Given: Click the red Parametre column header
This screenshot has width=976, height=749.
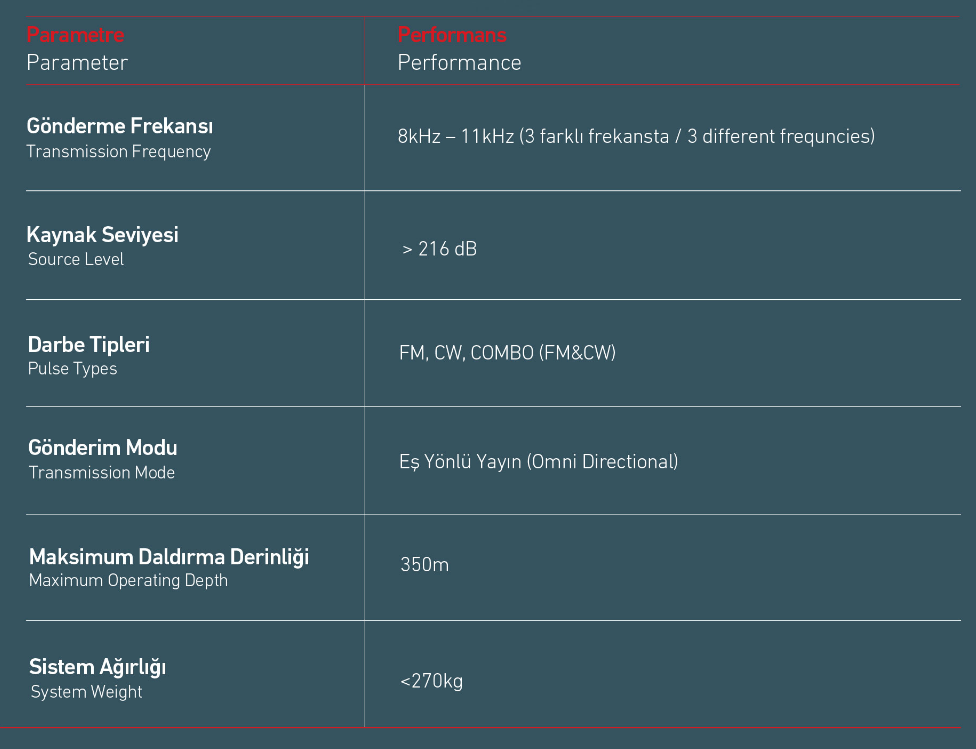Looking at the screenshot, I should 75,35.
